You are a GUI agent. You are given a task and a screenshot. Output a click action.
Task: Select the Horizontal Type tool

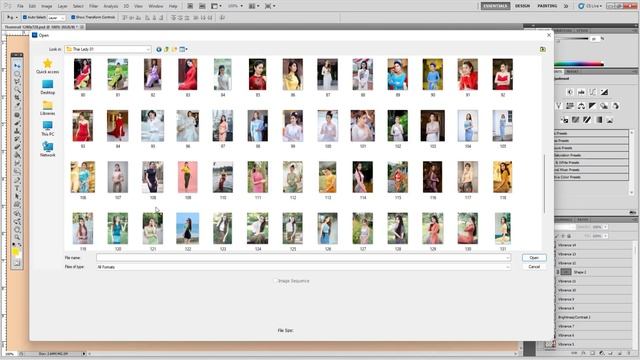pos(17,188)
